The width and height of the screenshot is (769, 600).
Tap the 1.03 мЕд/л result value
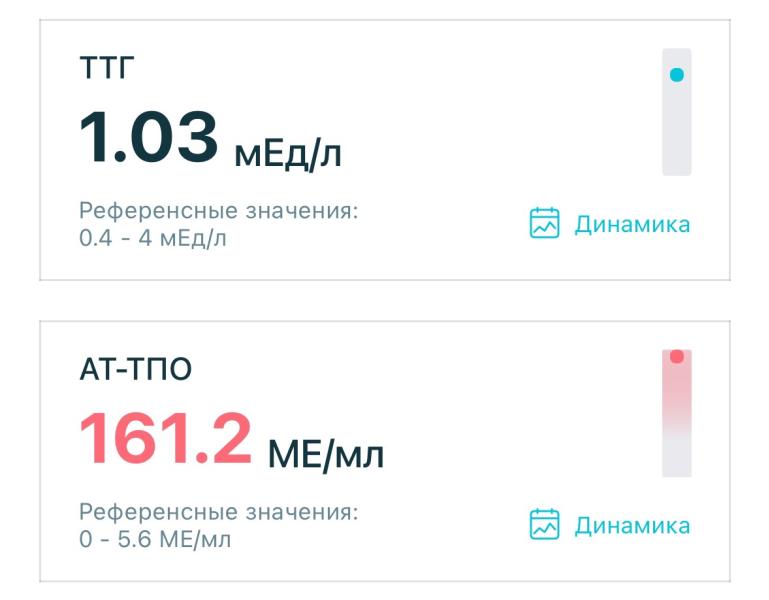coord(210,139)
